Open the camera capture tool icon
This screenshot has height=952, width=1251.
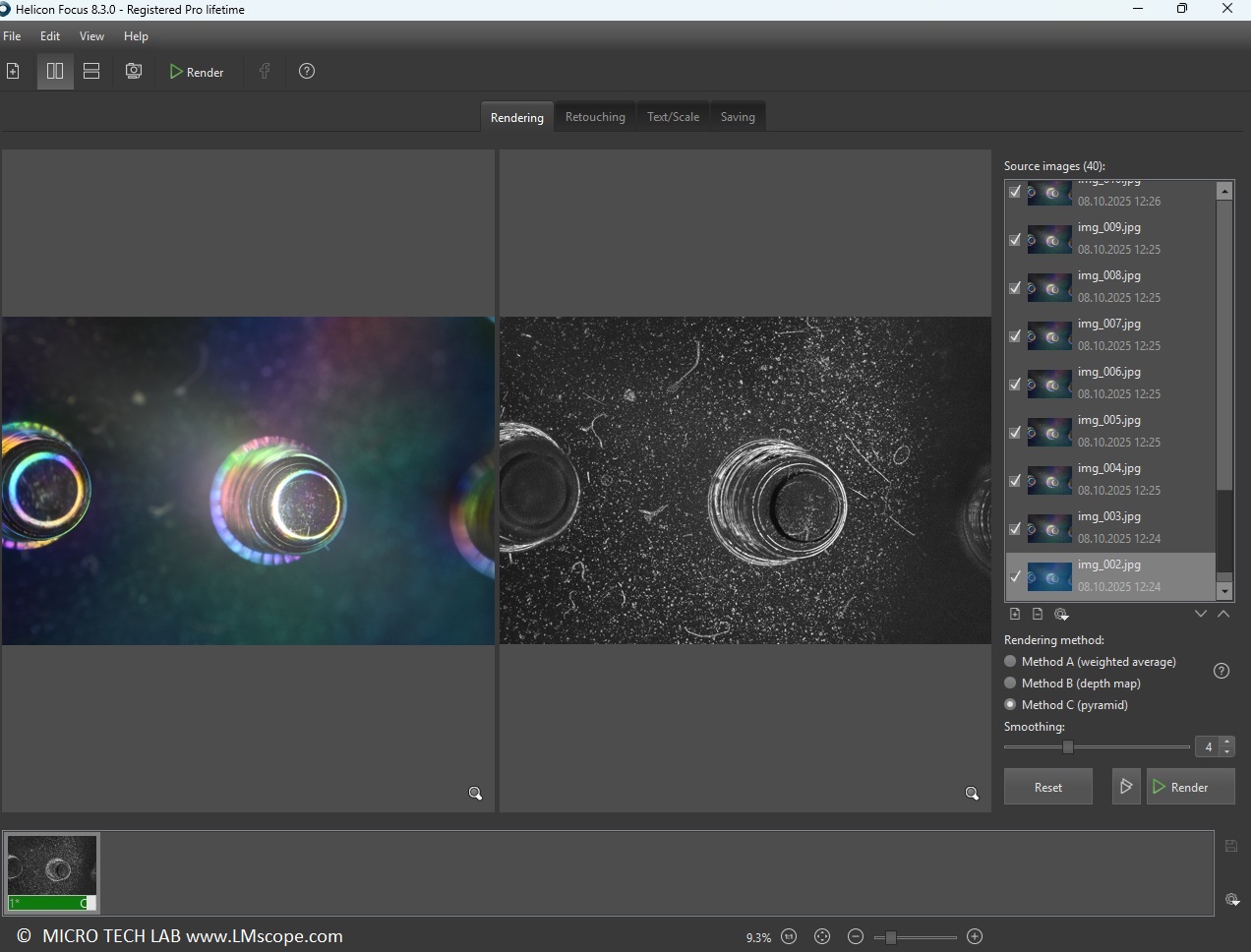click(134, 72)
